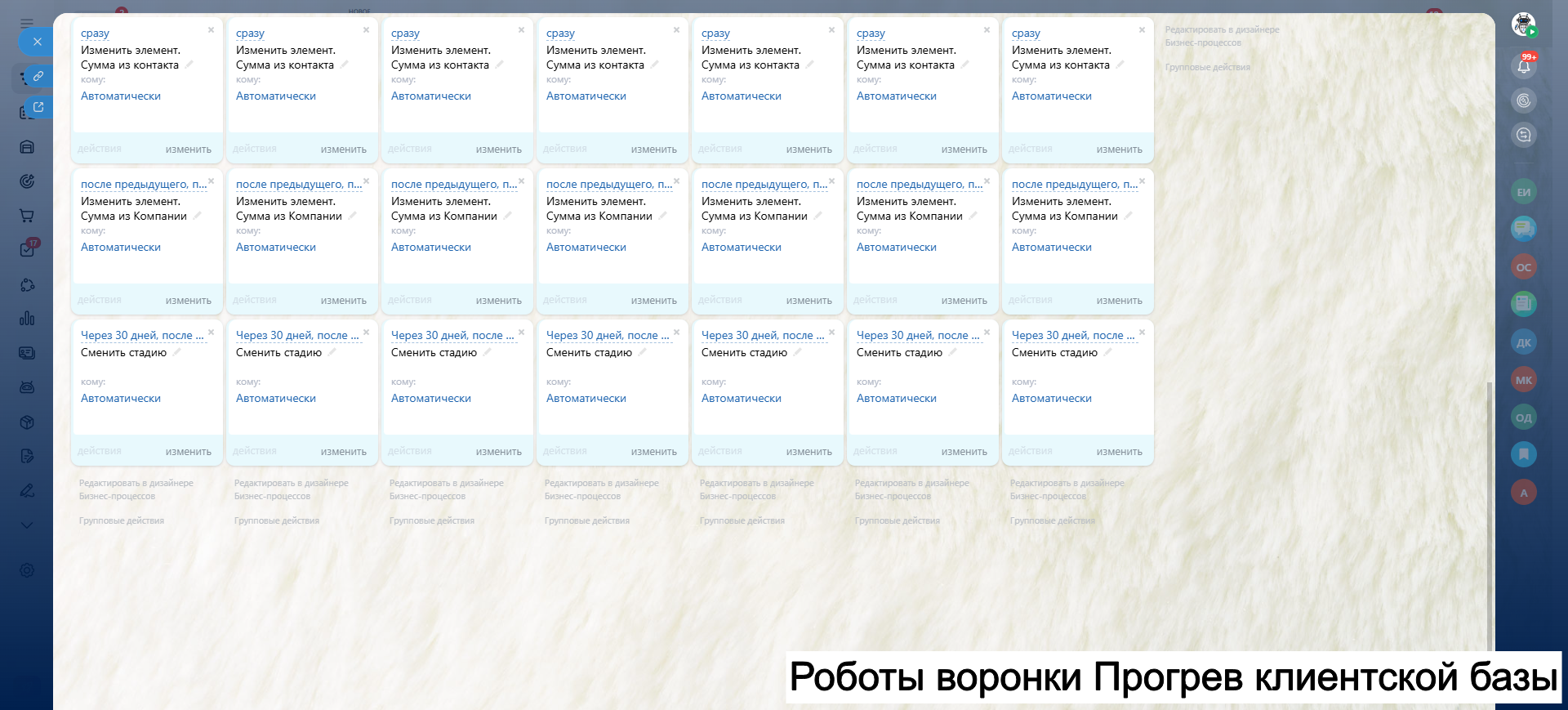1568x710 pixels.
Task: Open the green notes chat avatar
Action: (1524, 304)
